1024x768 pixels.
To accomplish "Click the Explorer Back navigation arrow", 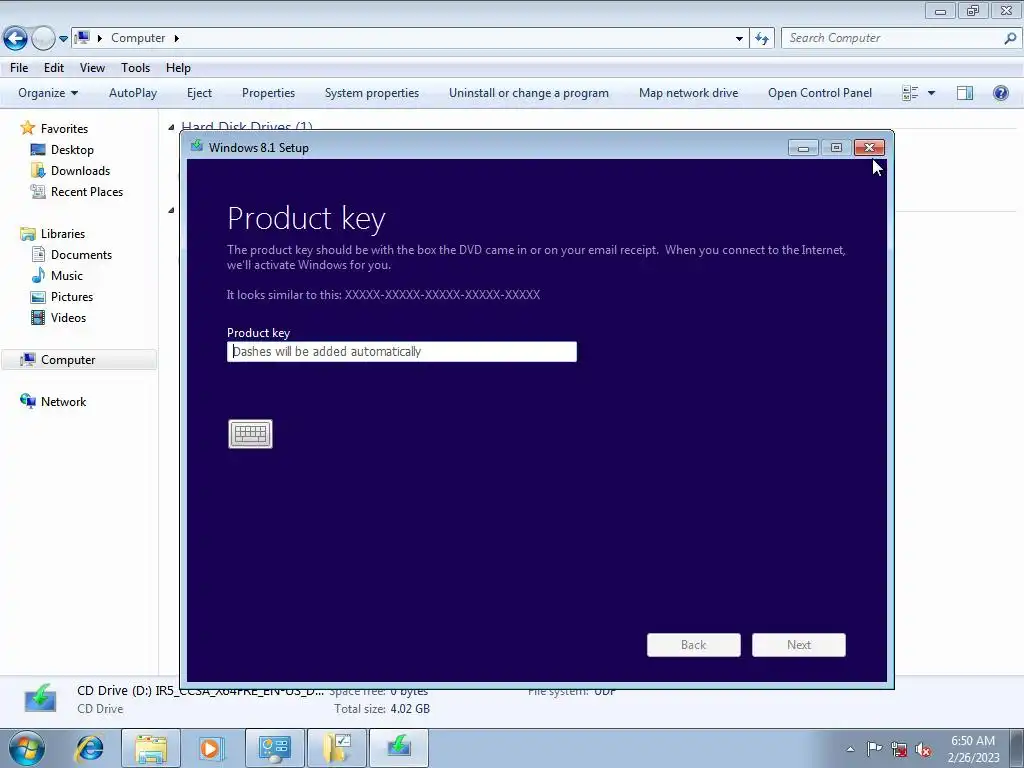I will coord(15,39).
